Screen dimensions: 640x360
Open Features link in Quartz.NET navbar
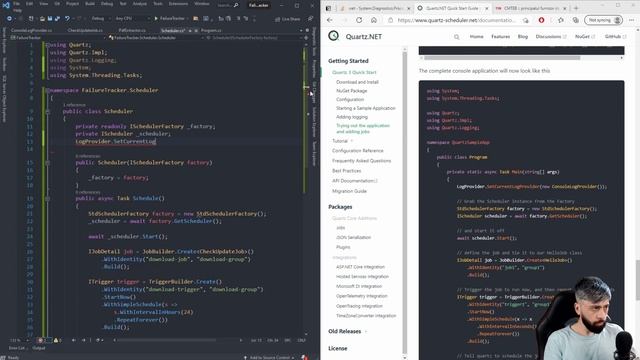pyautogui.click(x=500, y=36)
